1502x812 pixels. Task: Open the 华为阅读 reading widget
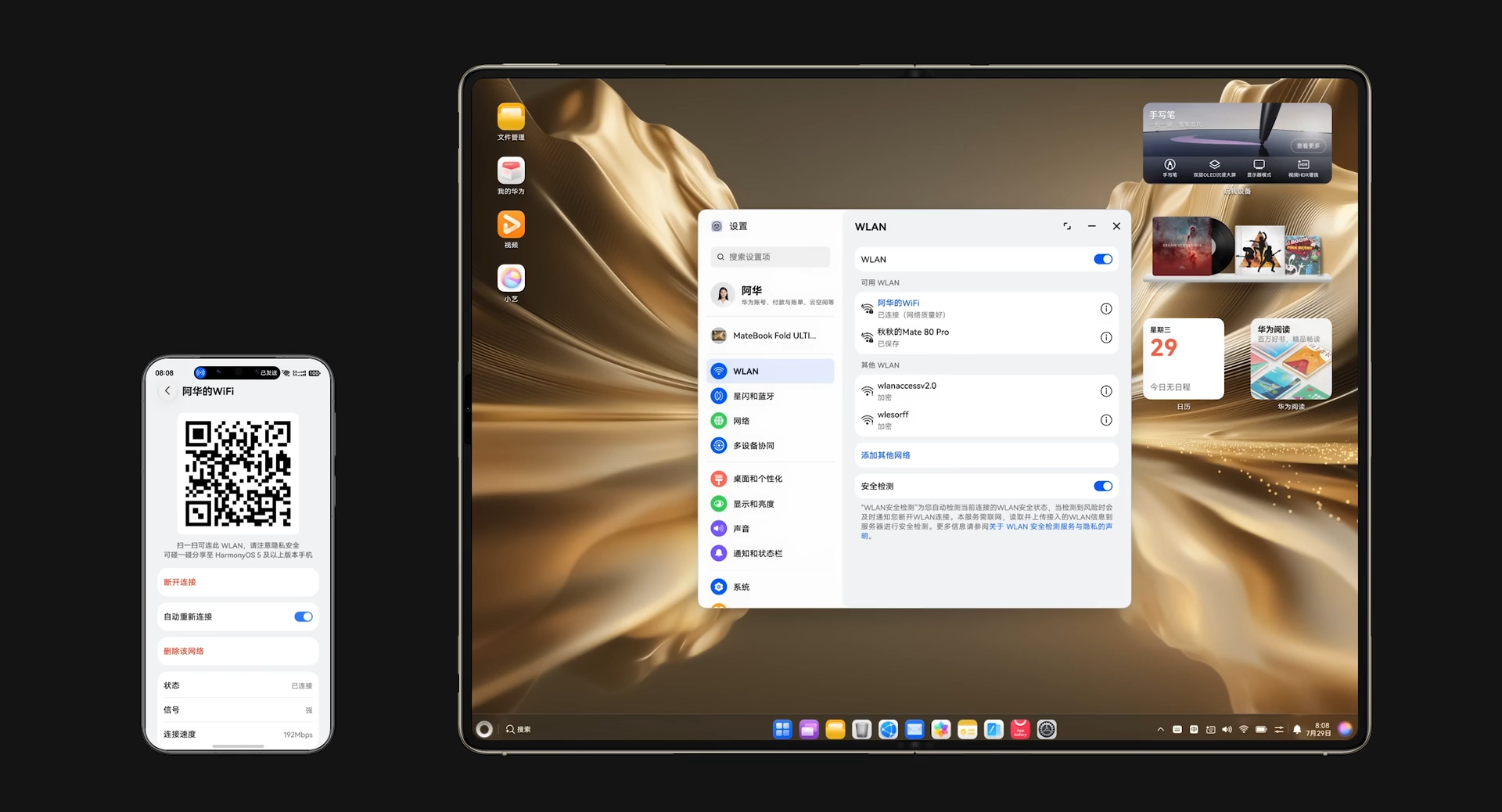1291,358
